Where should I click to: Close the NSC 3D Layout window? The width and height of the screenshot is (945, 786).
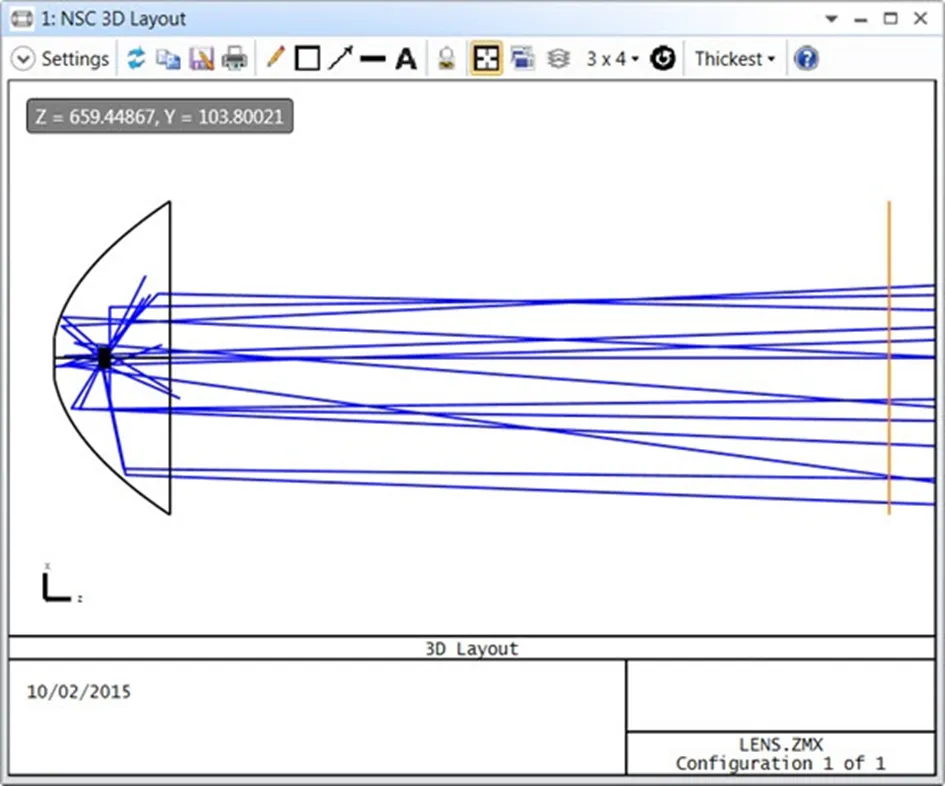coord(920,19)
